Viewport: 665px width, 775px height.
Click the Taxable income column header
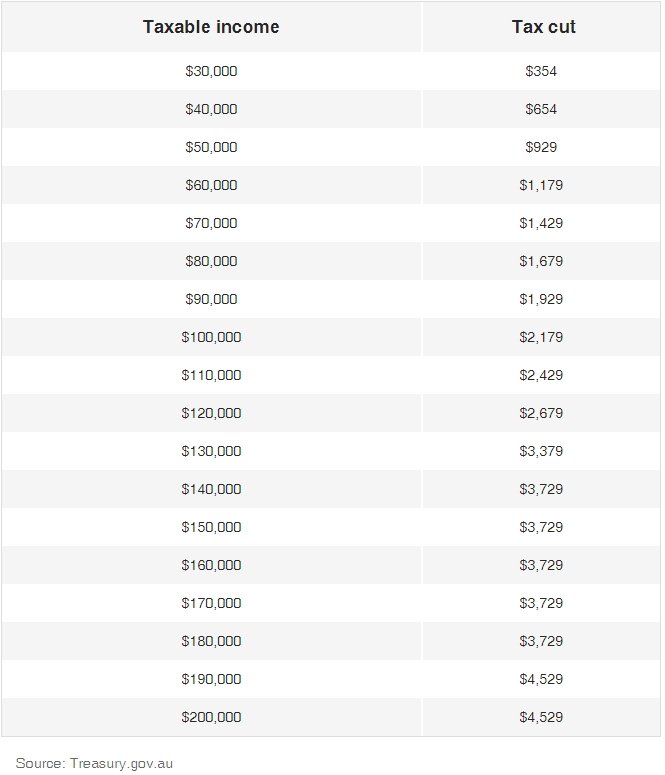coord(211,27)
